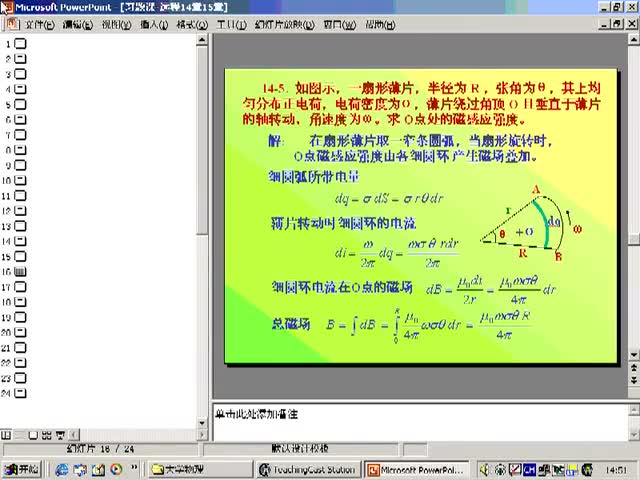Go to next slide double-arrow button
Viewport: 640px width, 480px height.
[633, 380]
